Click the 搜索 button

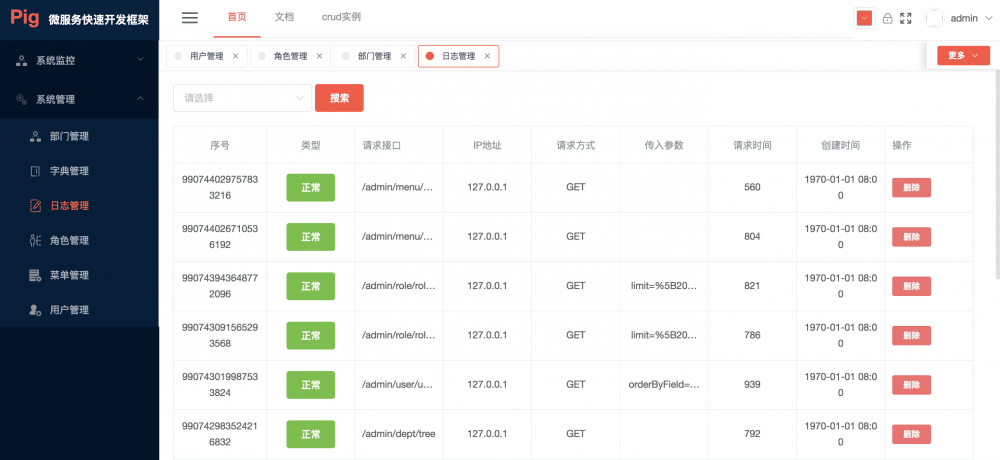click(x=339, y=98)
